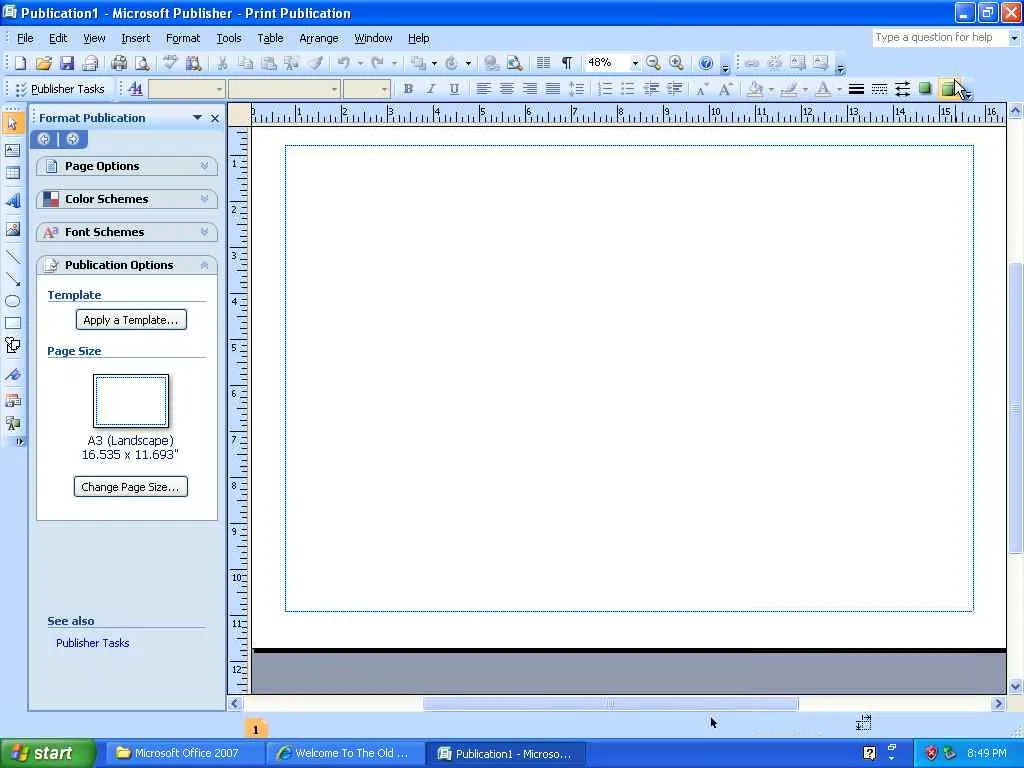Collapse the Publication Options section
The image size is (1024, 768).
point(127,264)
